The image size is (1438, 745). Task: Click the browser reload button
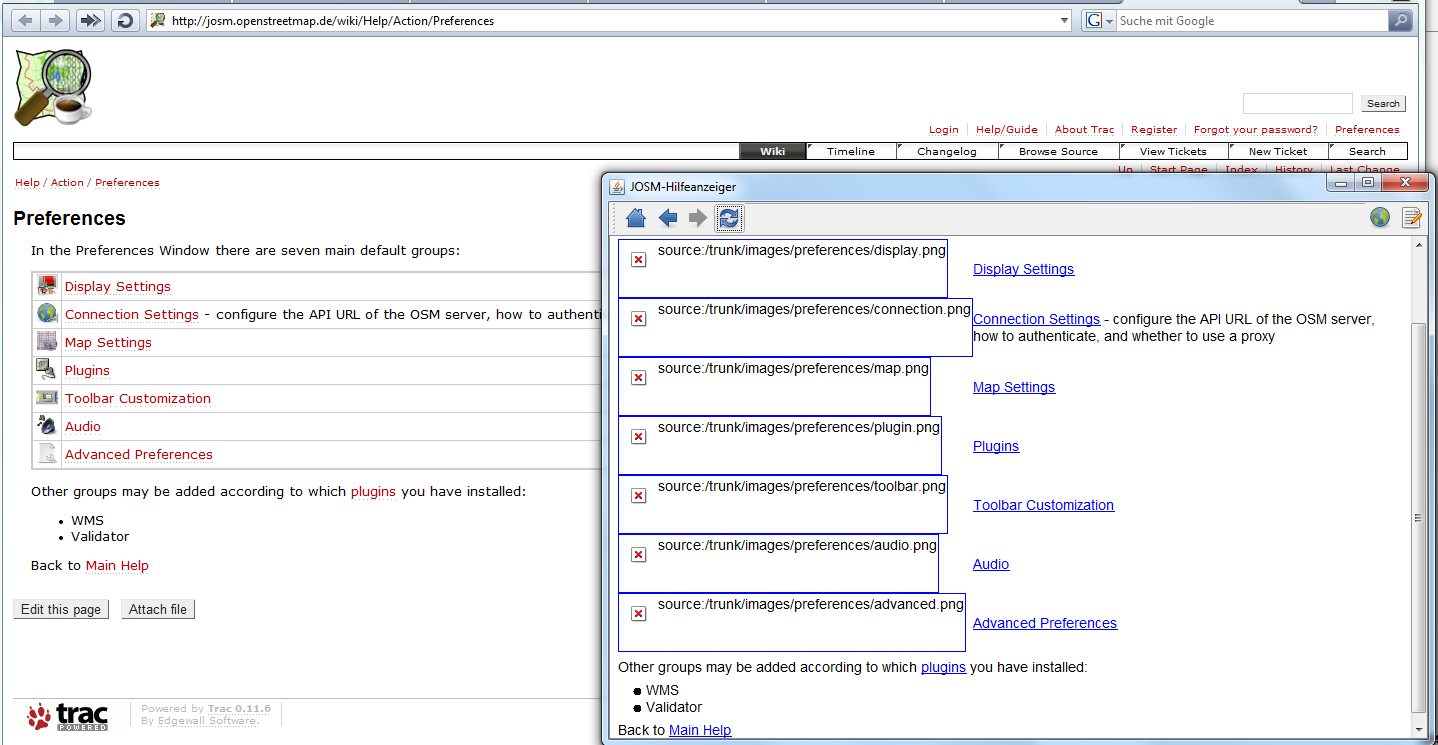[x=125, y=20]
